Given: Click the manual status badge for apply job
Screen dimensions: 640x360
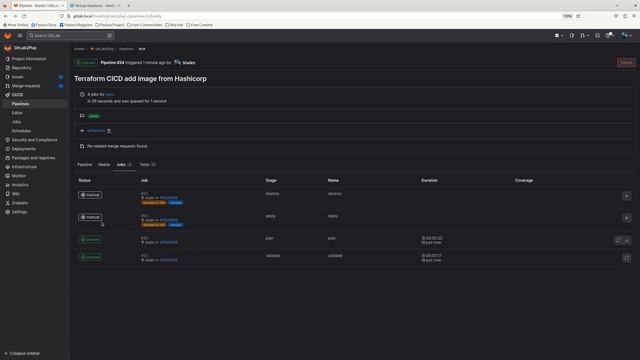Looking at the screenshot, I should pyautogui.click(x=90, y=217).
